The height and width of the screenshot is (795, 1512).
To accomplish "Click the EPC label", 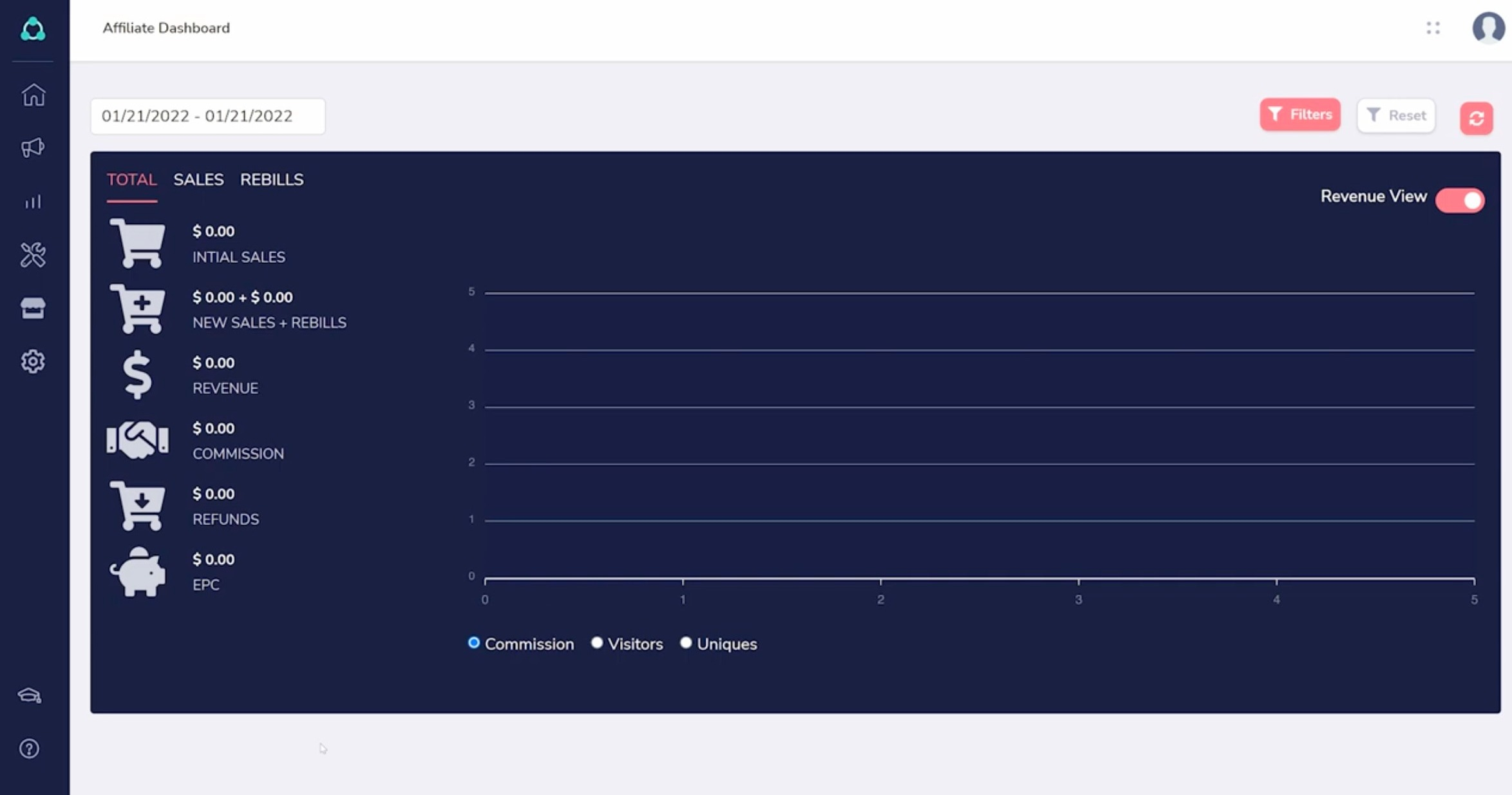I will click(x=206, y=585).
